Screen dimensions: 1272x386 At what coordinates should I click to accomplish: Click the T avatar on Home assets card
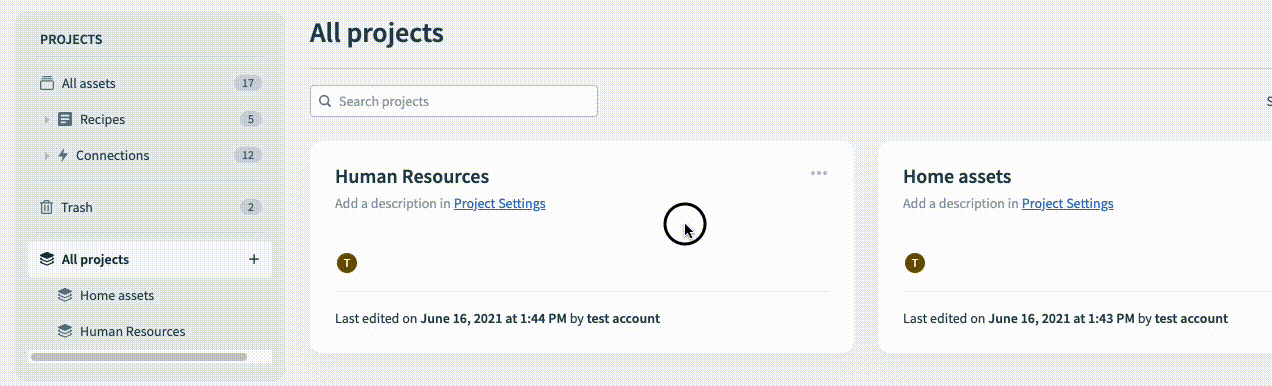pos(914,263)
